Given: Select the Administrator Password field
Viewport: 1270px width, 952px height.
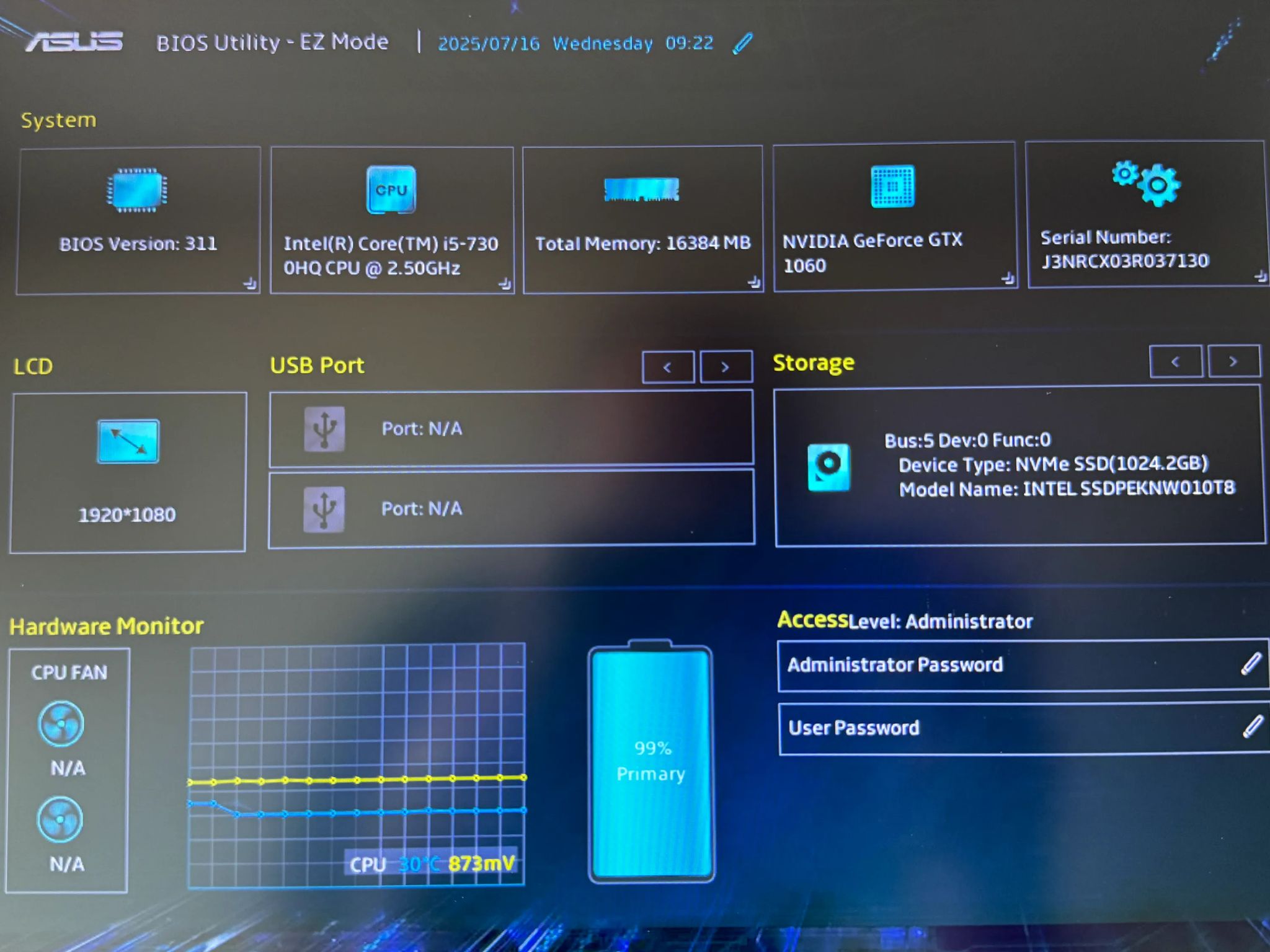Looking at the screenshot, I should tap(1023, 665).
